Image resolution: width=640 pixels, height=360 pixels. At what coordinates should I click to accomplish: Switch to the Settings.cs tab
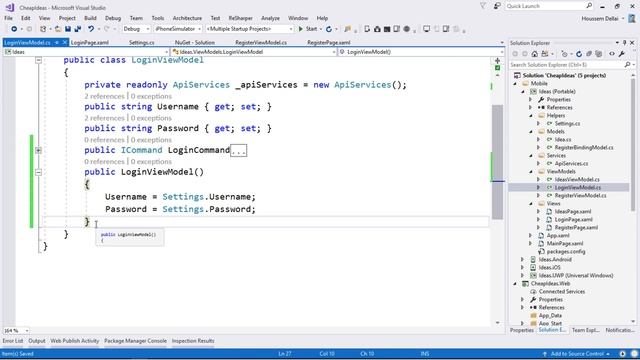click(142, 42)
